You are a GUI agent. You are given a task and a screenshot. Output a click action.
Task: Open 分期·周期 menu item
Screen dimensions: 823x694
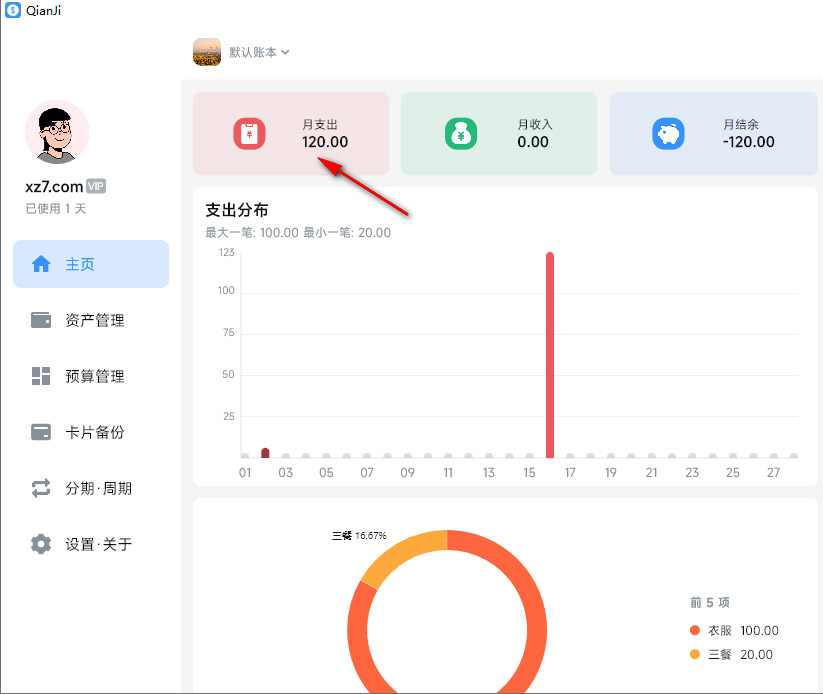pos(91,489)
